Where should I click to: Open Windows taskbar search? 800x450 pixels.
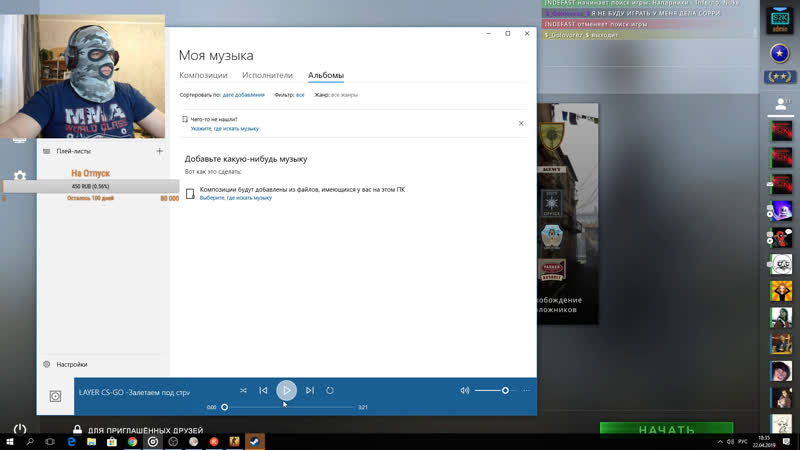(x=30, y=442)
